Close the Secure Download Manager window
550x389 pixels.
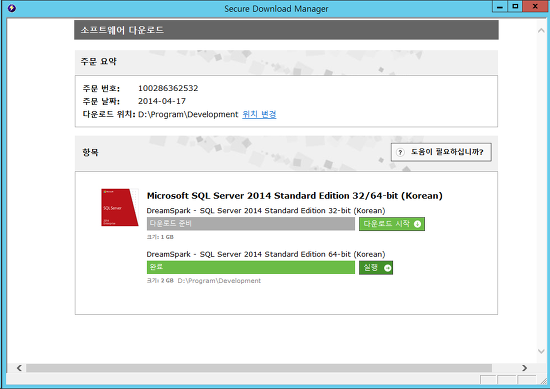535,7
